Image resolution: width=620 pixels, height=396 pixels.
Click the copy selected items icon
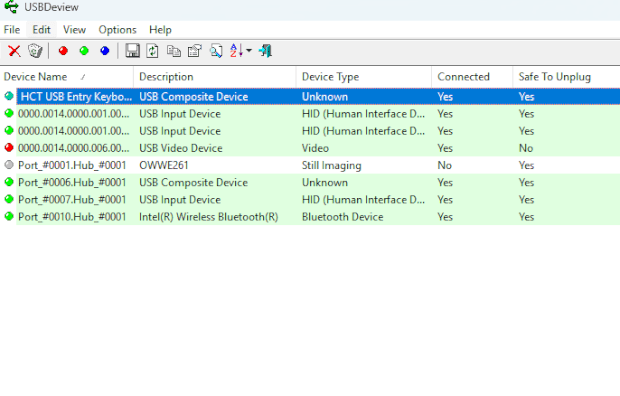click(x=174, y=51)
